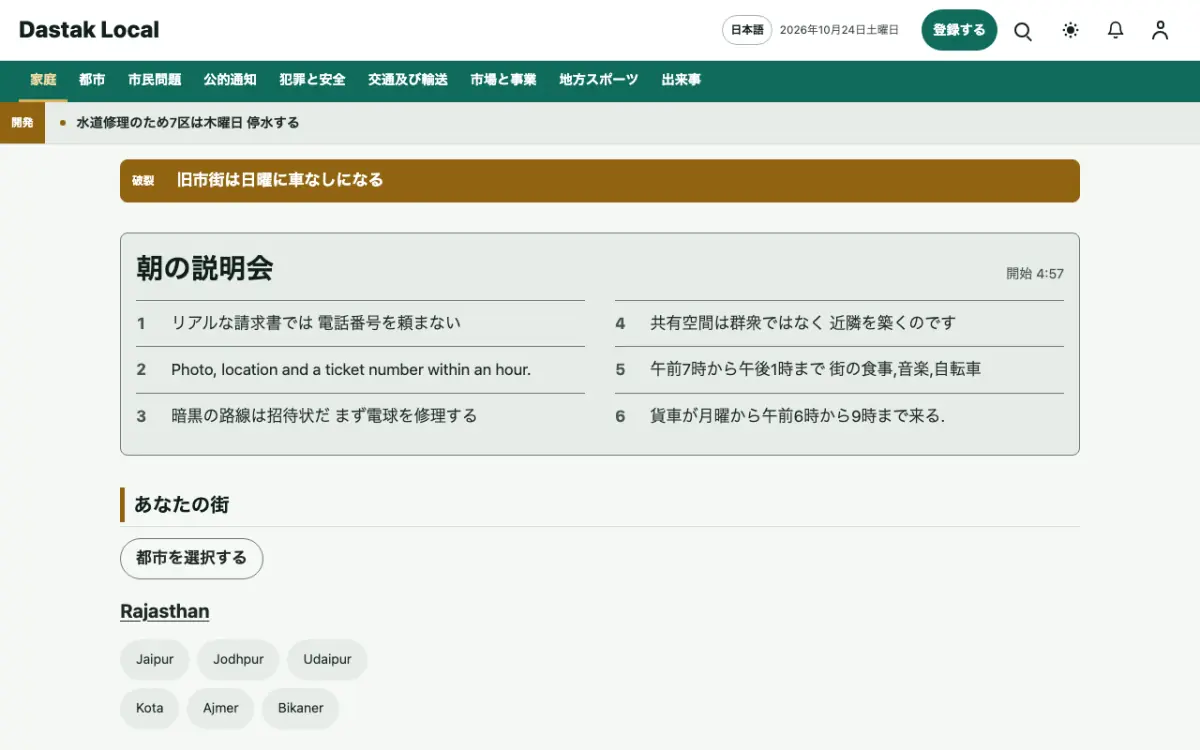The height and width of the screenshot is (750, 1200).
Task: Select the Ajmer city chip
Action: tap(221, 708)
